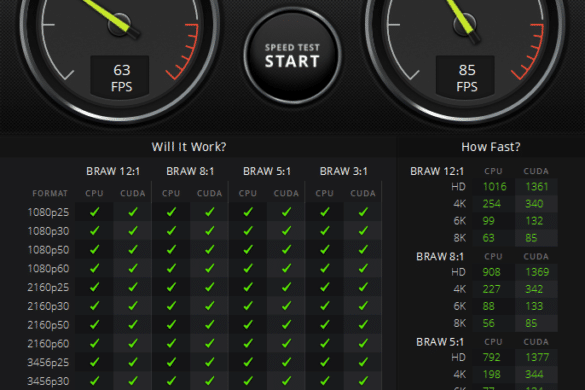
Task: Click BRAW 12:1 8K CPU value 63
Action: (x=488, y=238)
